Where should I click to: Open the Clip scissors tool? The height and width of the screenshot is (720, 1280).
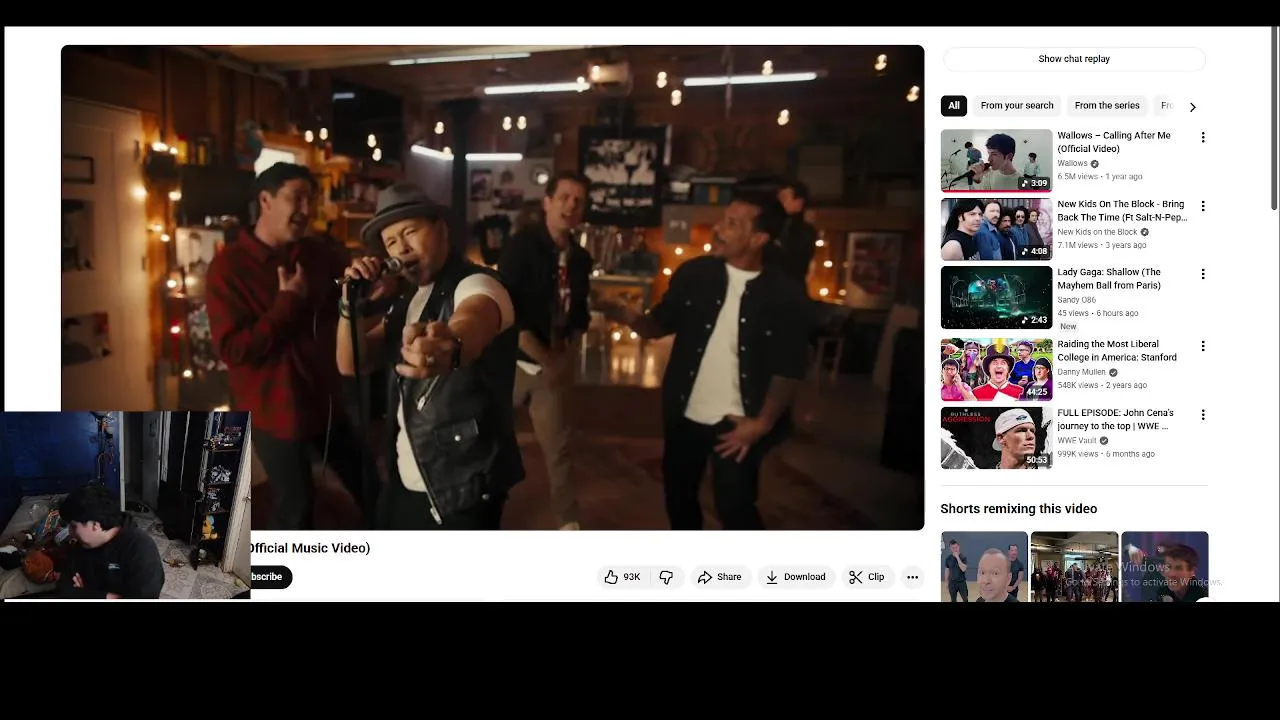[x=867, y=577]
